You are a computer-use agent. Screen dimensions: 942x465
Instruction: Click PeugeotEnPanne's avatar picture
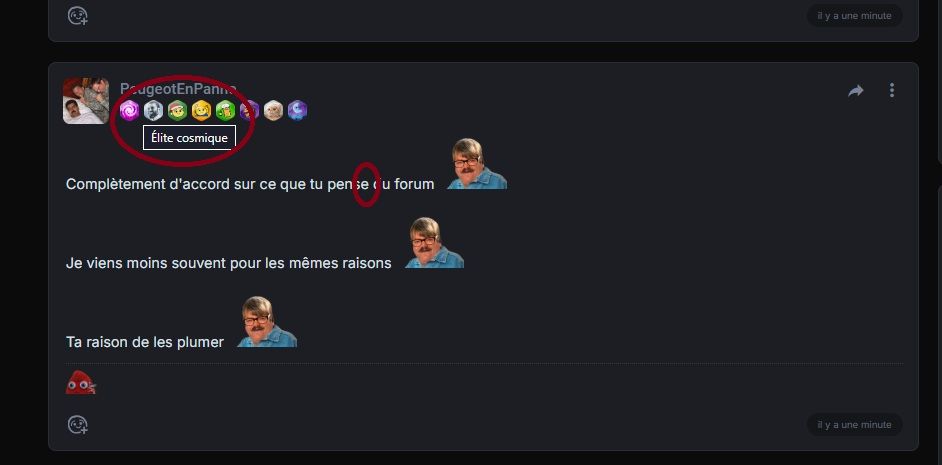86,101
